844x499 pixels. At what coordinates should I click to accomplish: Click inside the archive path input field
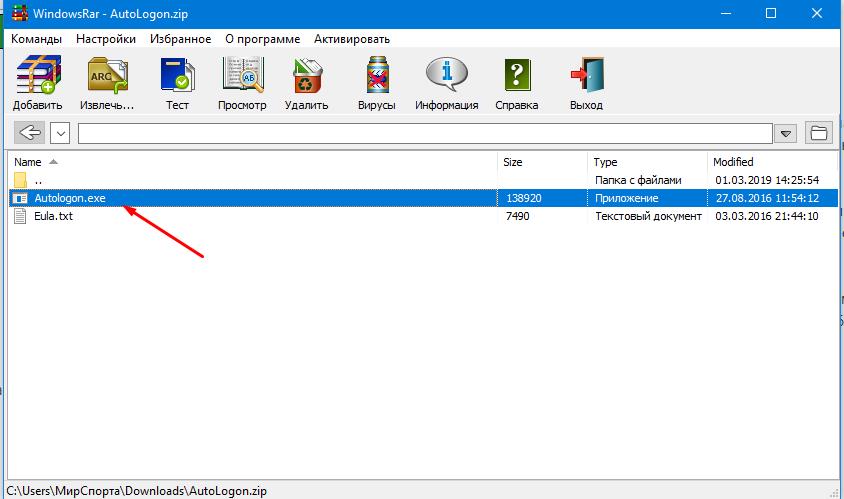(425, 133)
